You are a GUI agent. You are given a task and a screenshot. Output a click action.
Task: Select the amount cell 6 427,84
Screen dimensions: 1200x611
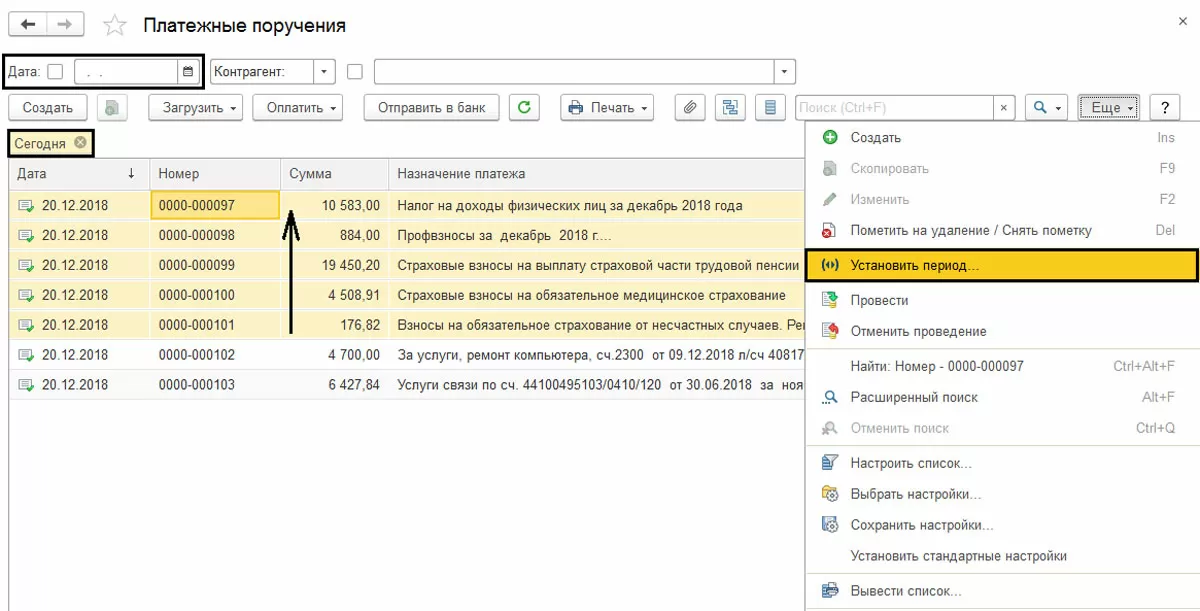click(334, 385)
